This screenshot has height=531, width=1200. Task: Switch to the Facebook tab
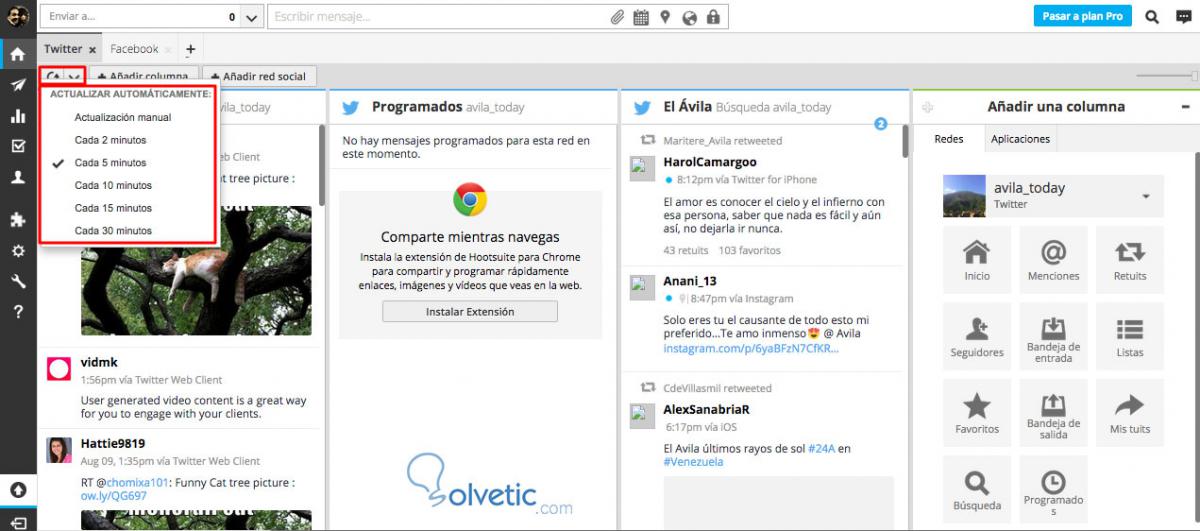pyautogui.click(x=134, y=49)
